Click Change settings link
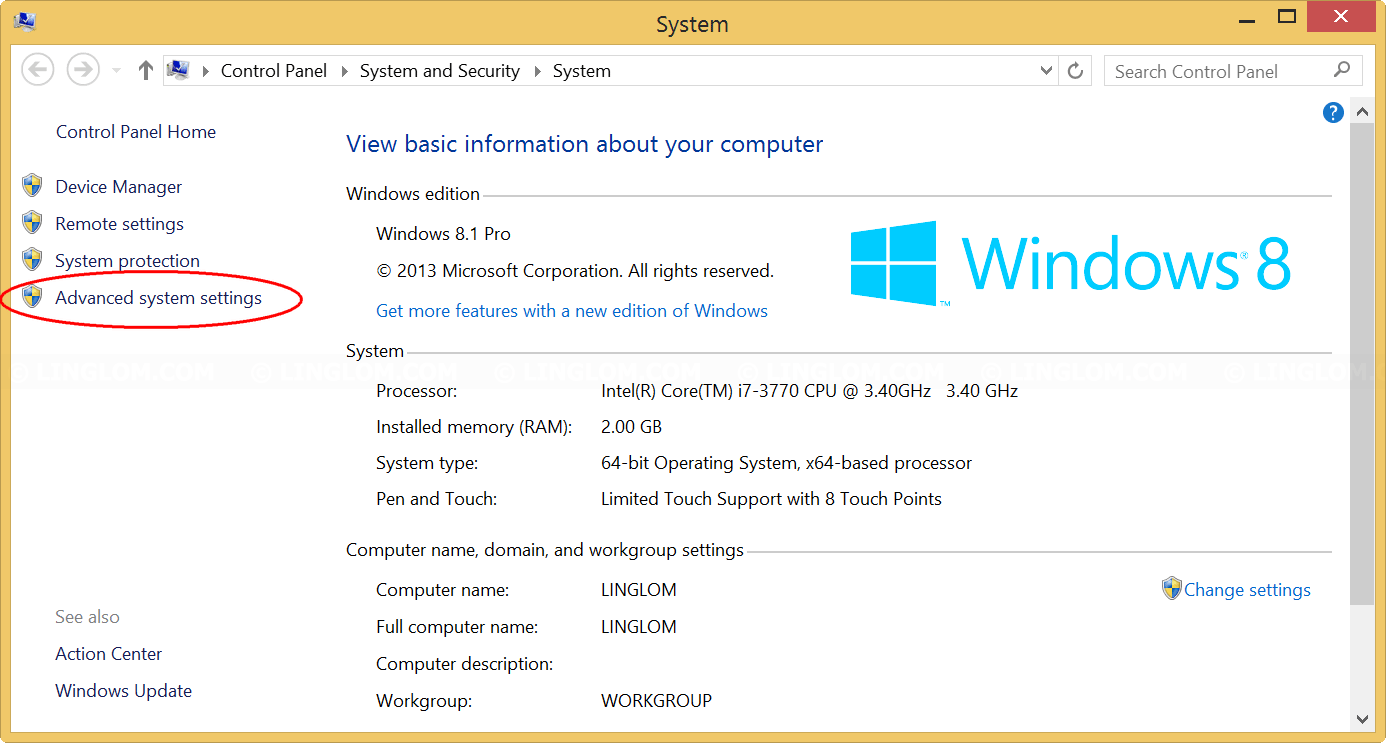The height and width of the screenshot is (743, 1386). 1247,590
